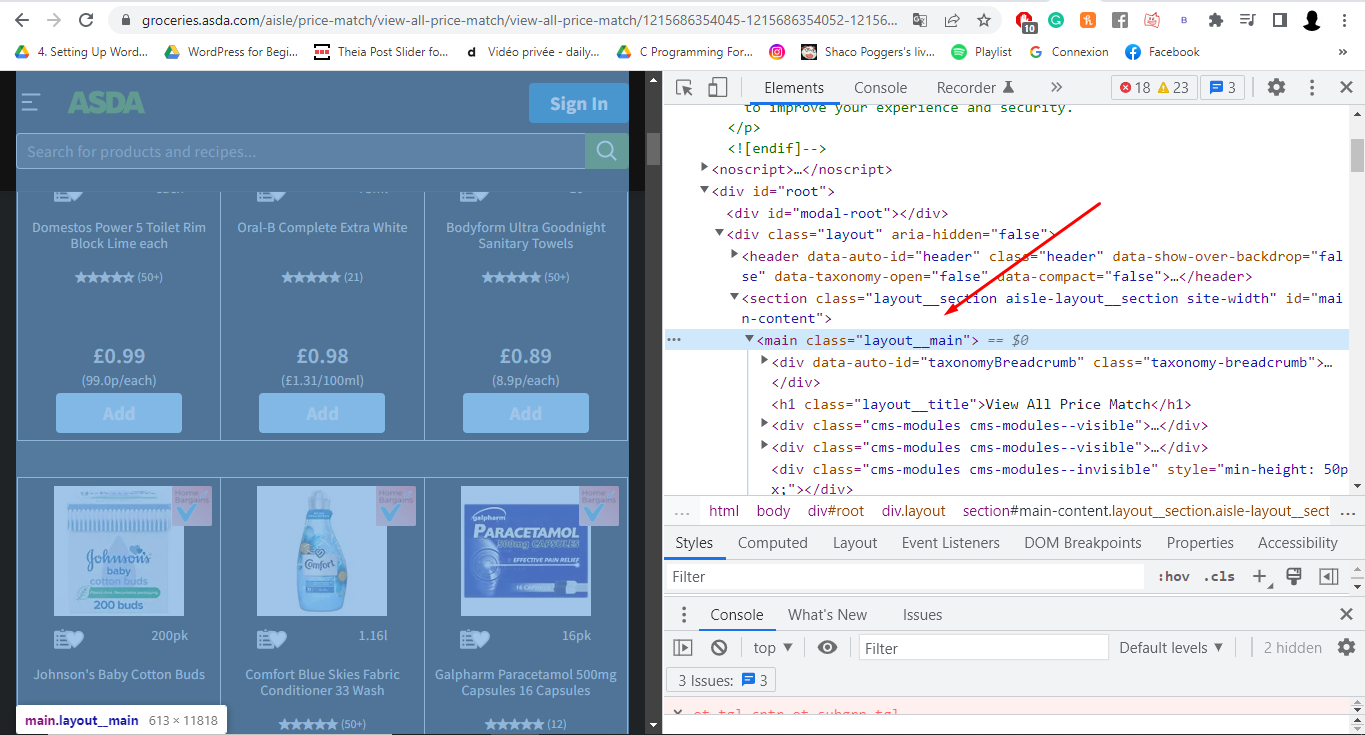Open the Layout pane tab
This screenshot has height=735, width=1365.
855,543
